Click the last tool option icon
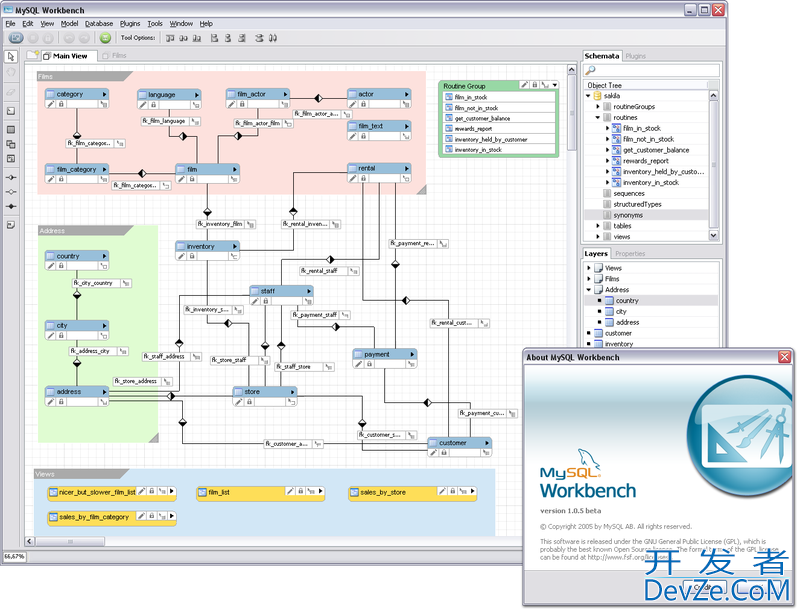The image size is (800, 612). pos(273,38)
